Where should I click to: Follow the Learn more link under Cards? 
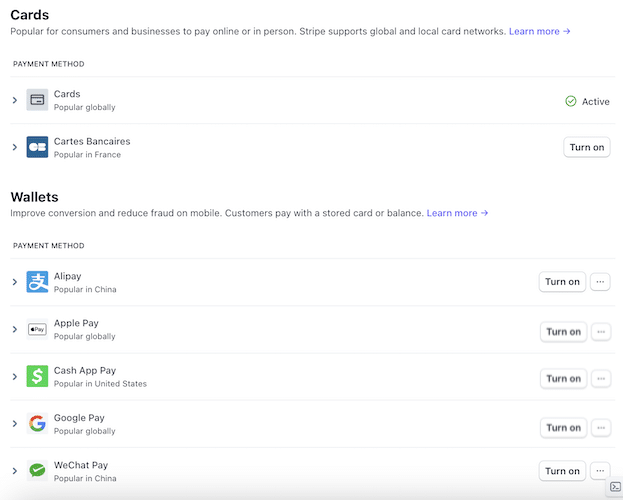point(540,31)
